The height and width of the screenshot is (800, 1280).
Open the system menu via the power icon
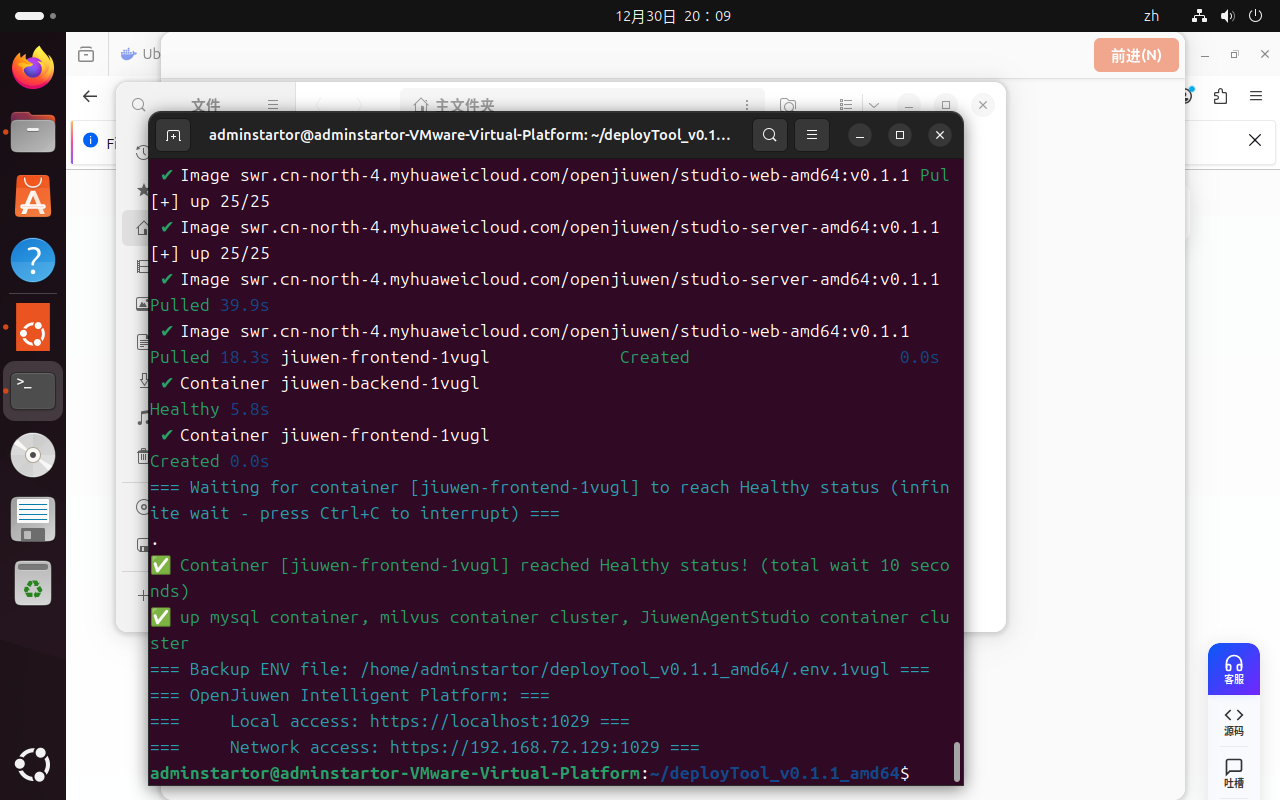(1256, 16)
